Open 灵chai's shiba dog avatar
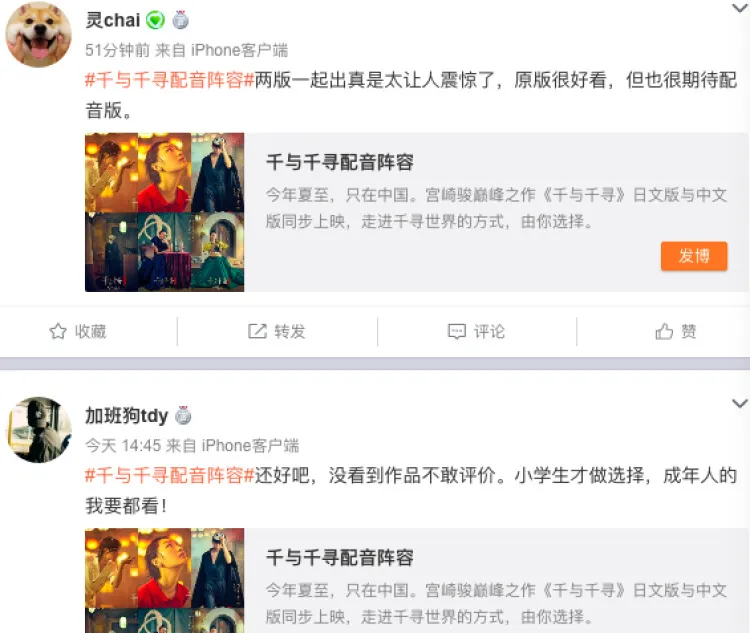The width and height of the screenshot is (750, 633). tap(38, 34)
